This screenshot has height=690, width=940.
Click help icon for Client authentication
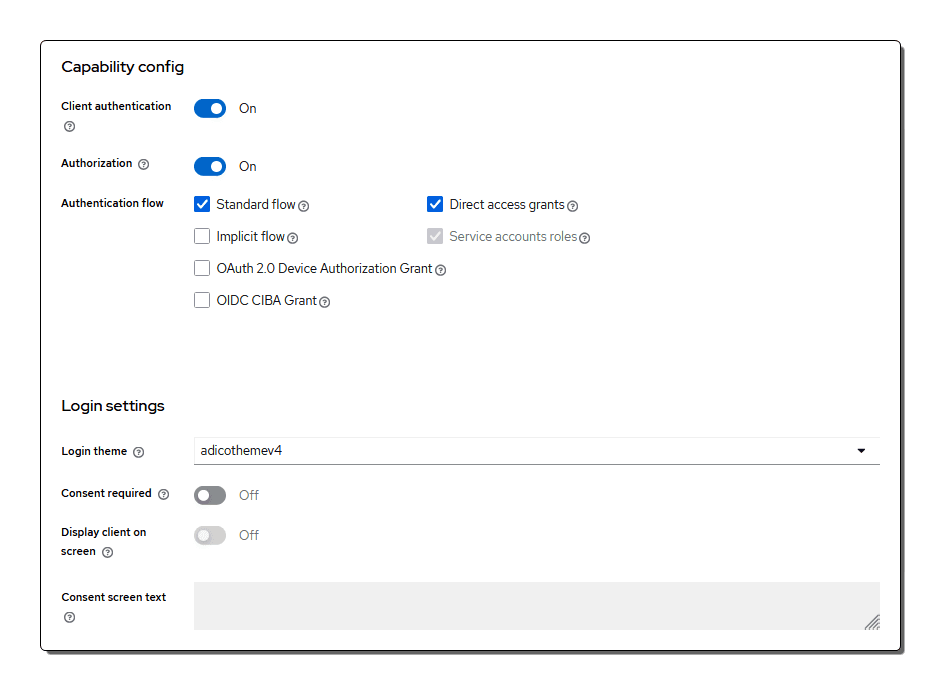(x=70, y=127)
